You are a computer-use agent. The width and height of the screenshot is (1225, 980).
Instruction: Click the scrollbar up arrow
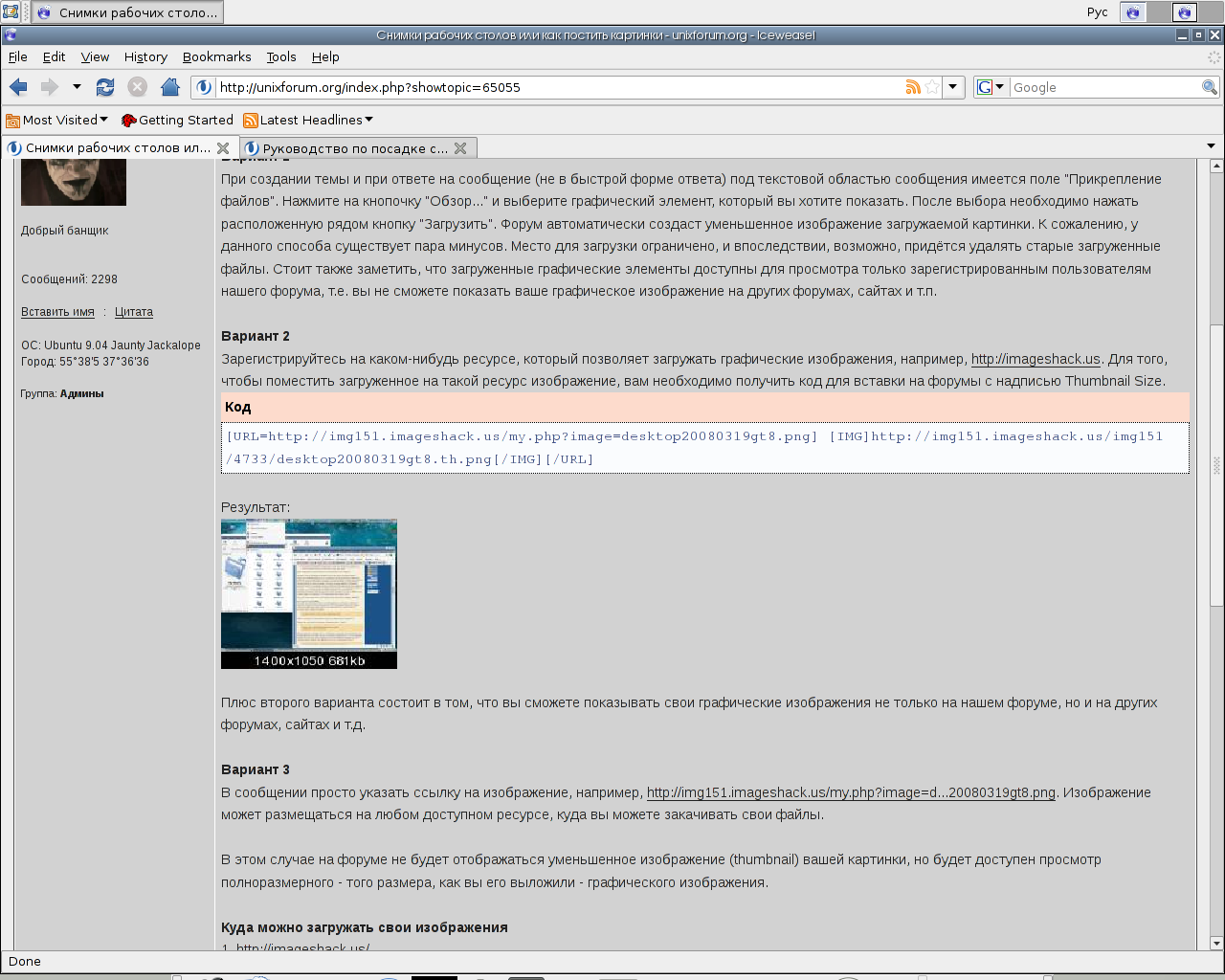[1216, 166]
